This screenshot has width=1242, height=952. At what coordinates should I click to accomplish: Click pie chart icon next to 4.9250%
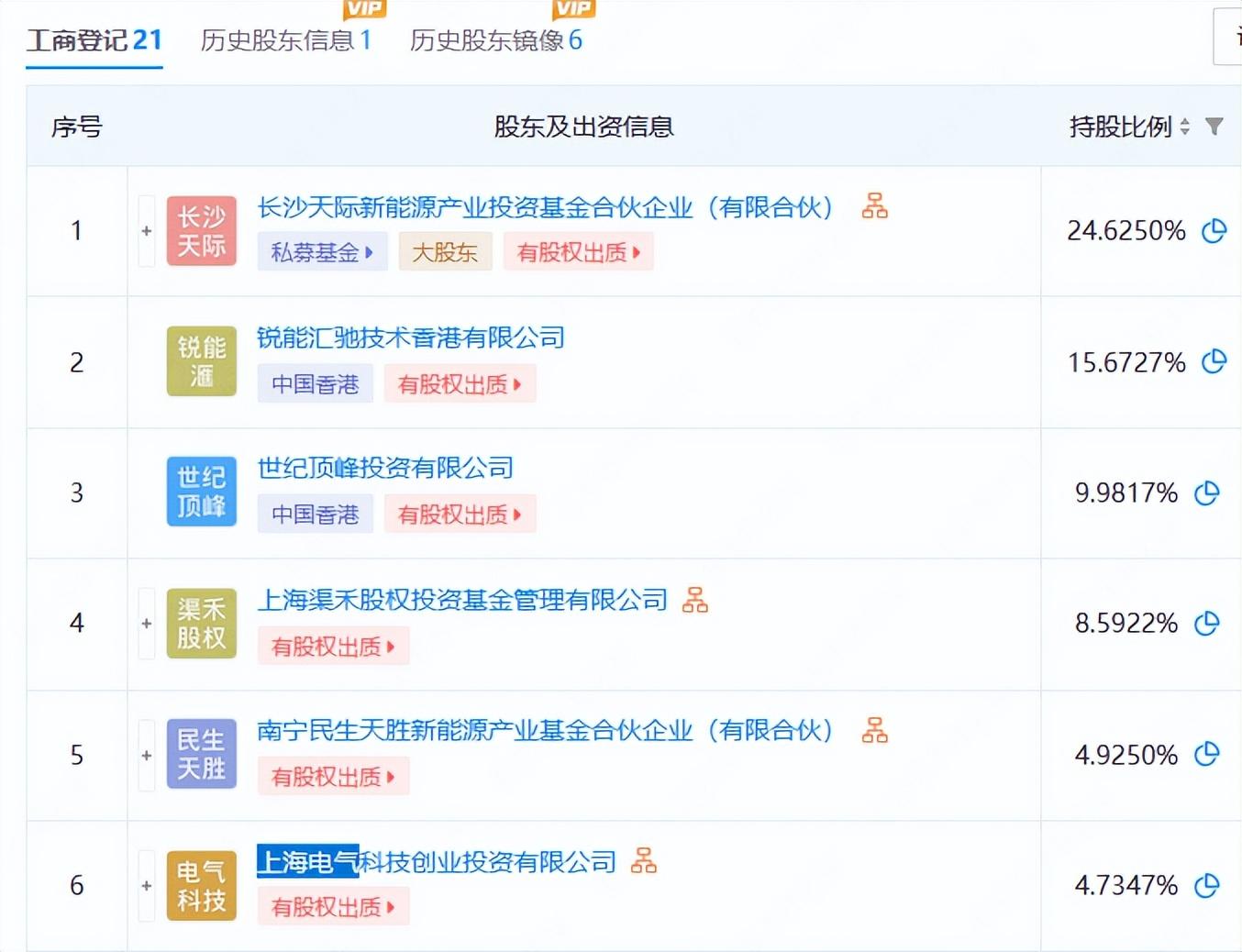[x=1207, y=754]
